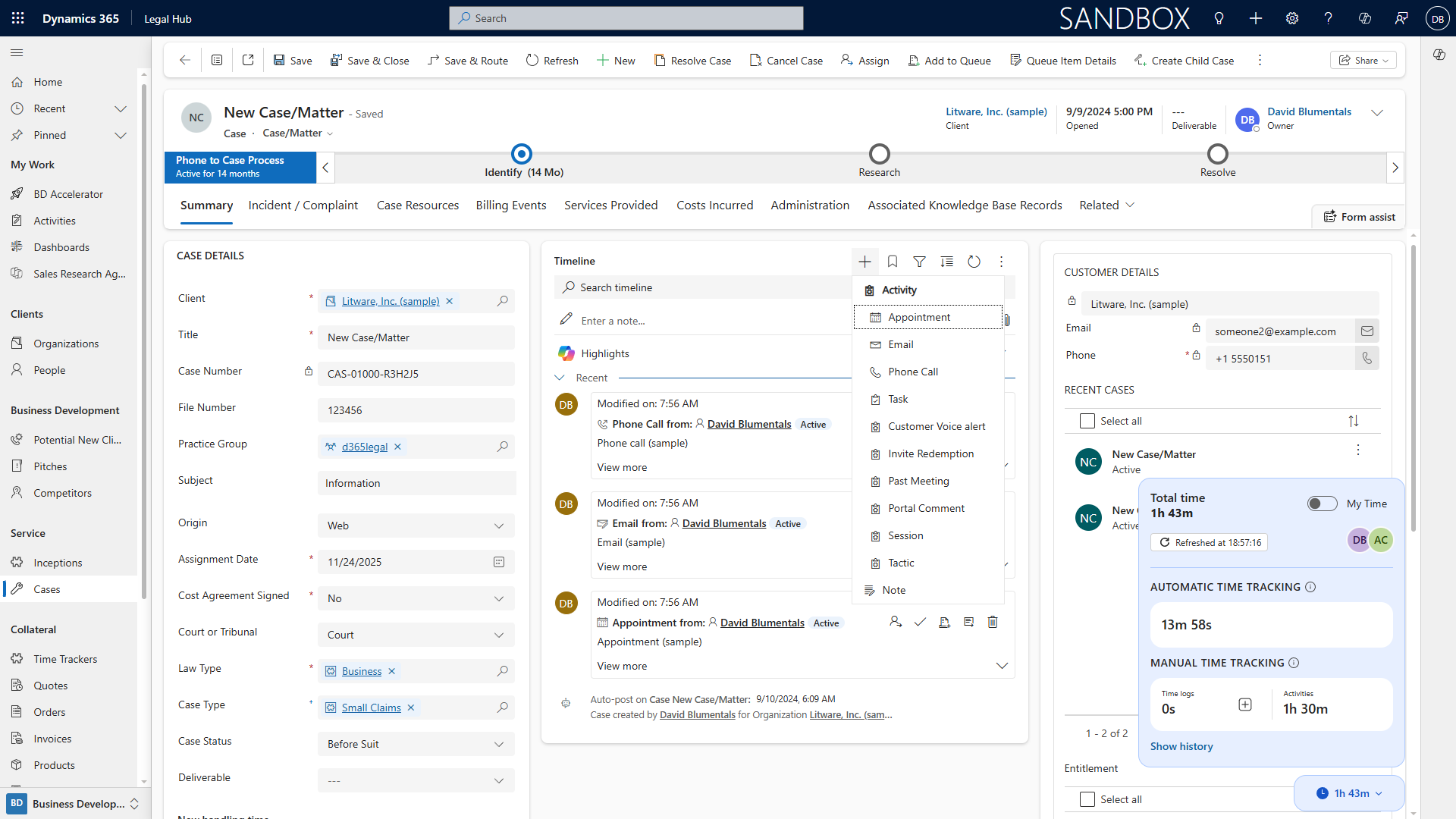
Task: Click the Resolve Case button
Action: pyautogui.click(x=692, y=61)
